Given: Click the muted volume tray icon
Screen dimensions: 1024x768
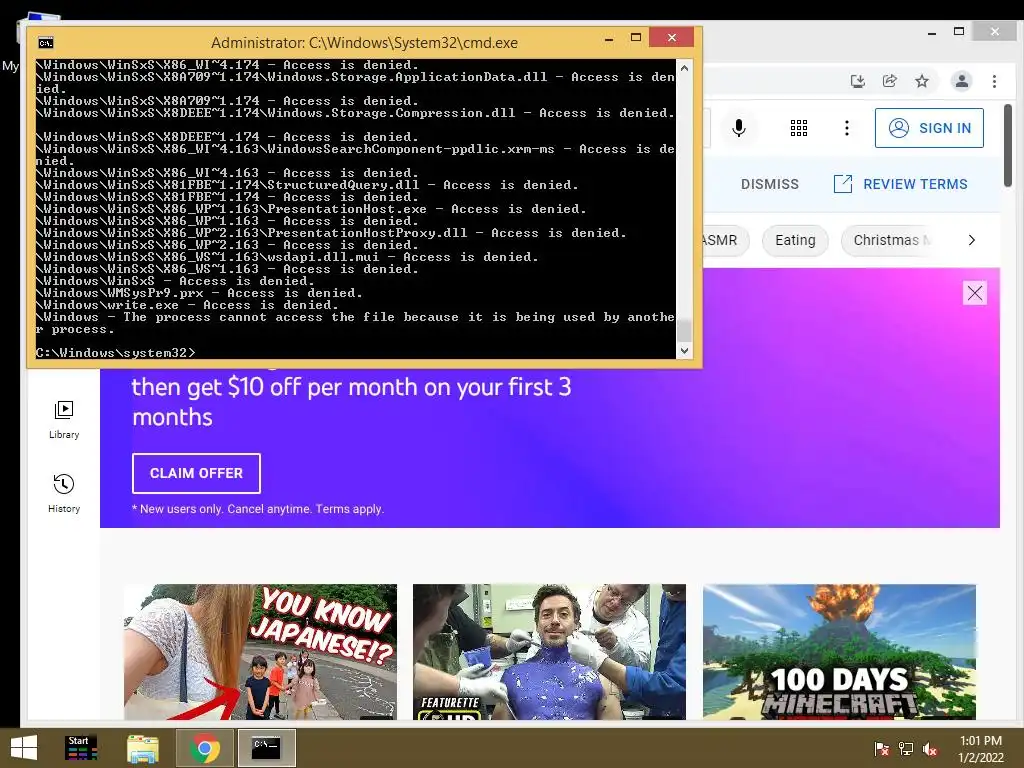Looking at the screenshot, I should 930,749.
